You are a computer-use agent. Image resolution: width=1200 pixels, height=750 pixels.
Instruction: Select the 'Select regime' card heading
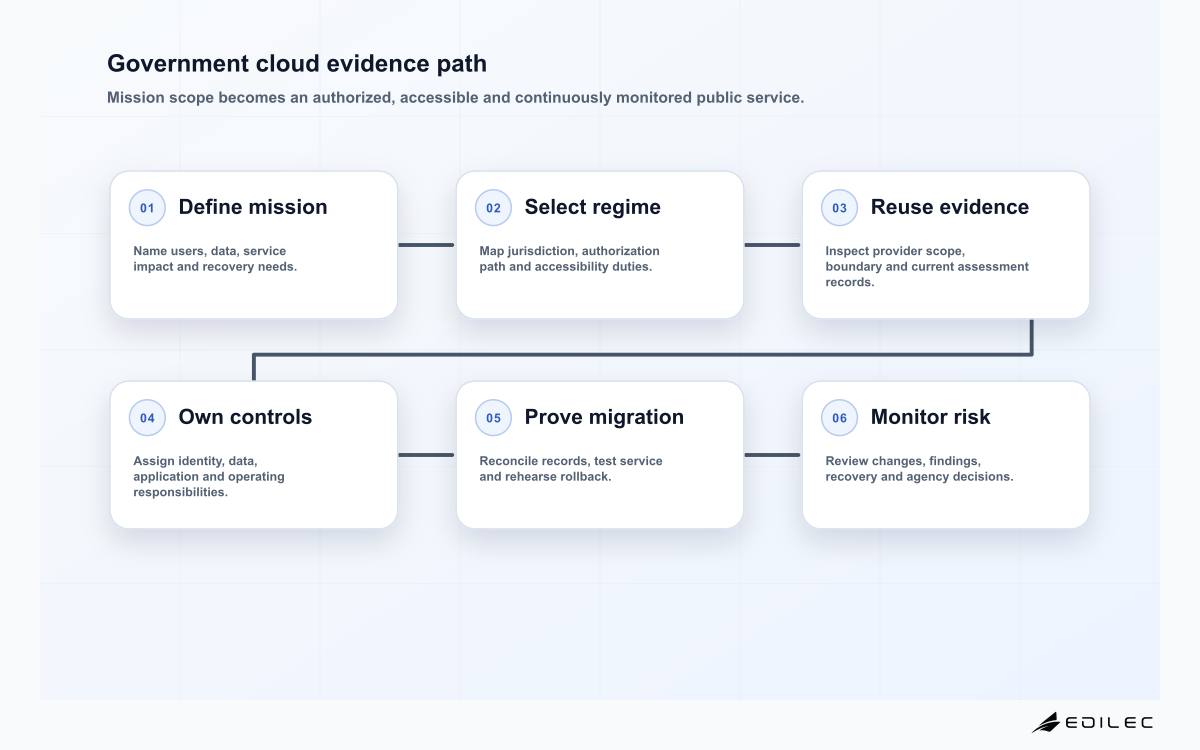point(593,207)
